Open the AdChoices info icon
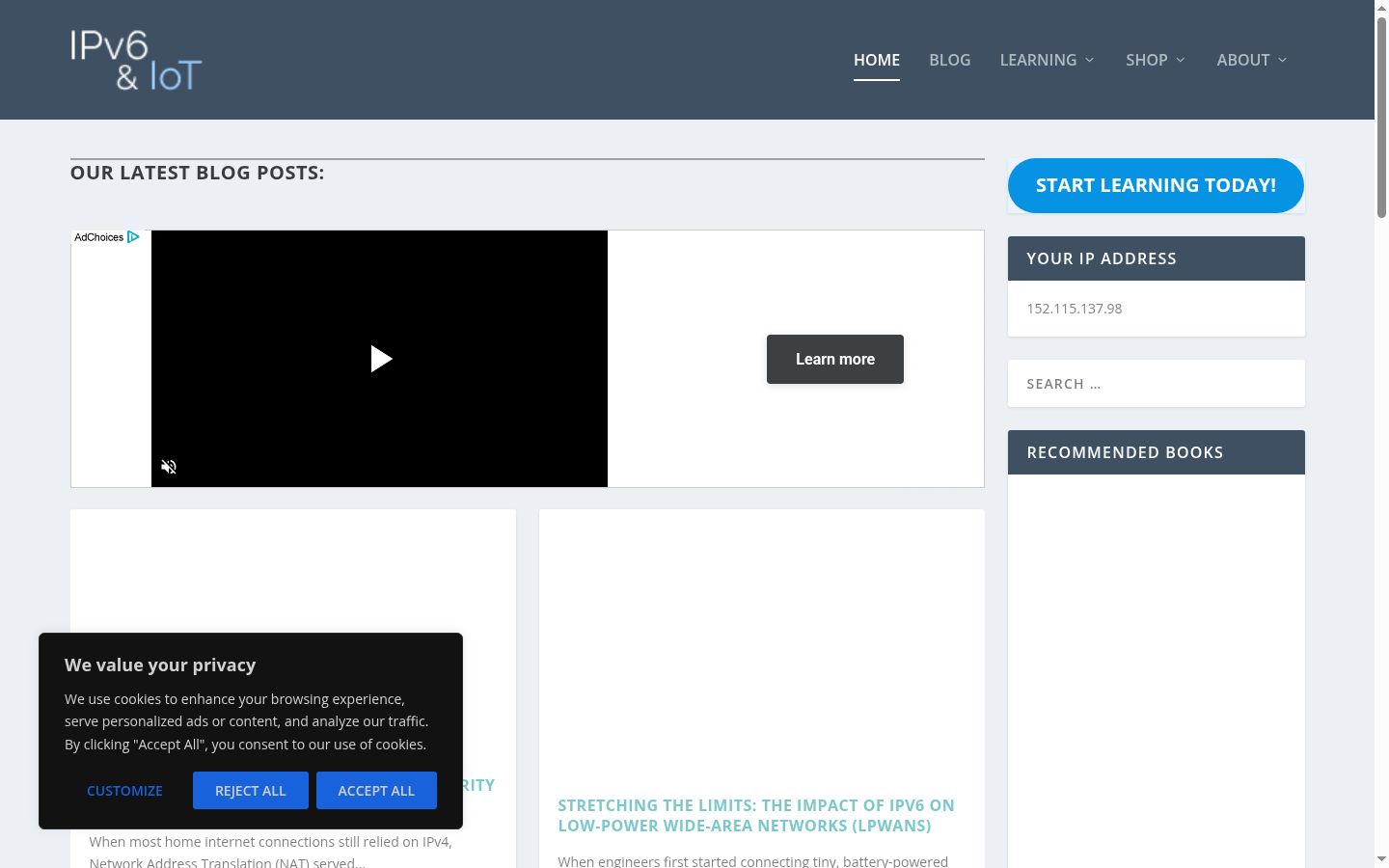Viewport: 1389px width, 868px height. pos(133,237)
